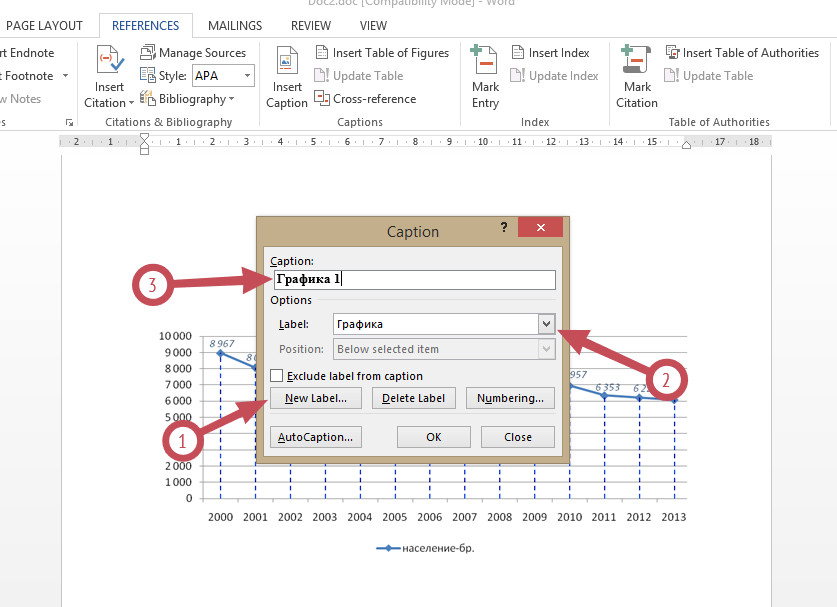Image resolution: width=837 pixels, height=607 pixels.
Task: Click the 6 353 data label on chart
Action: (607, 387)
